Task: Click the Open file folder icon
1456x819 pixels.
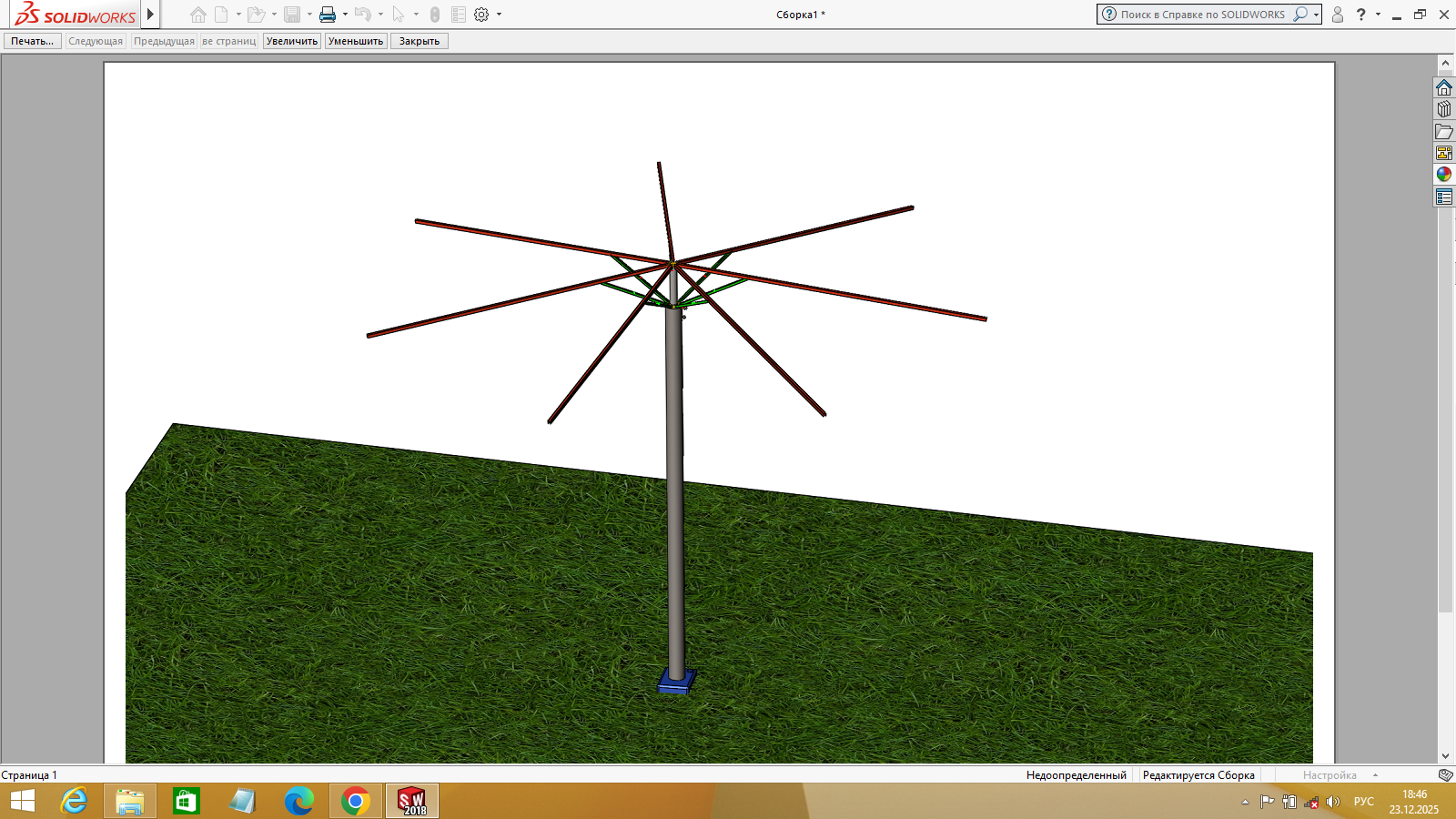Action: point(257,15)
